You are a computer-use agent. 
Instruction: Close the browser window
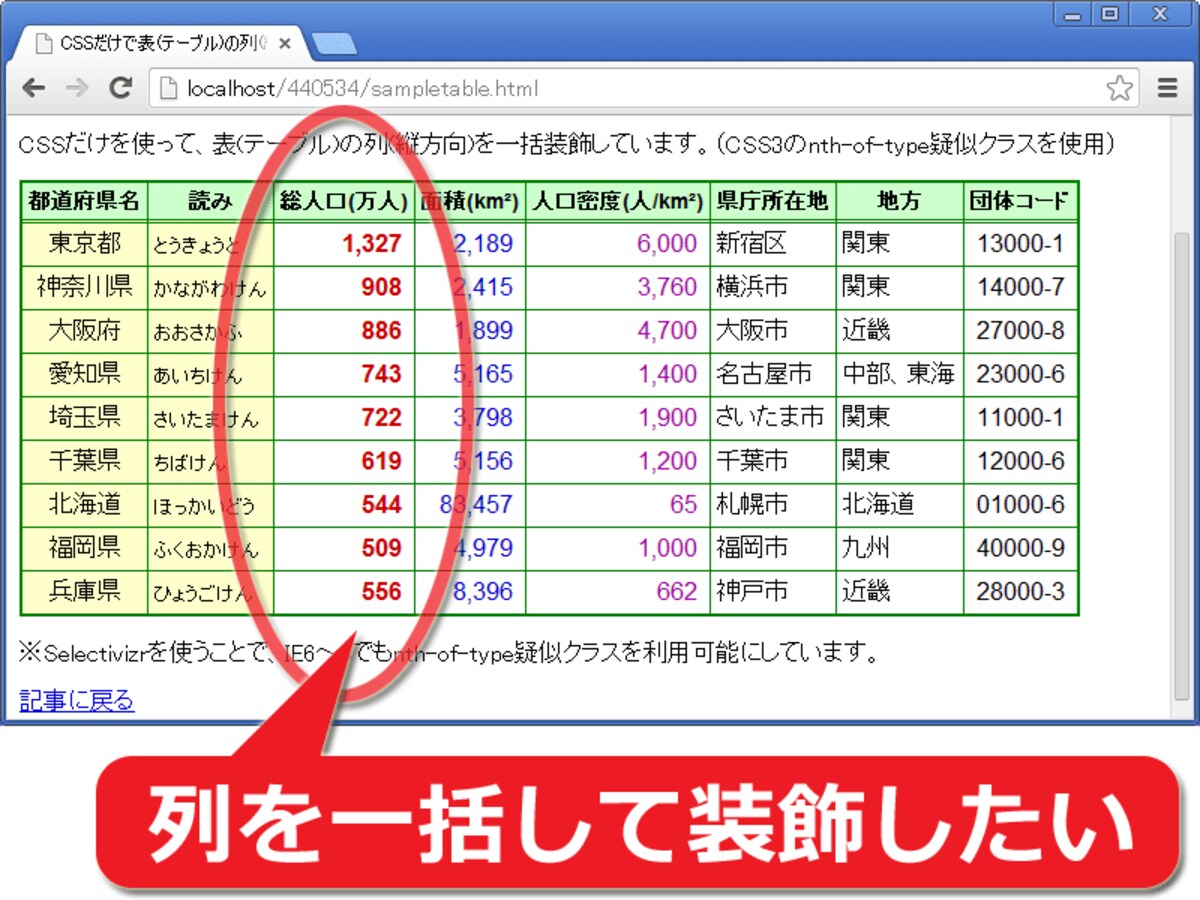(1160, 14)
